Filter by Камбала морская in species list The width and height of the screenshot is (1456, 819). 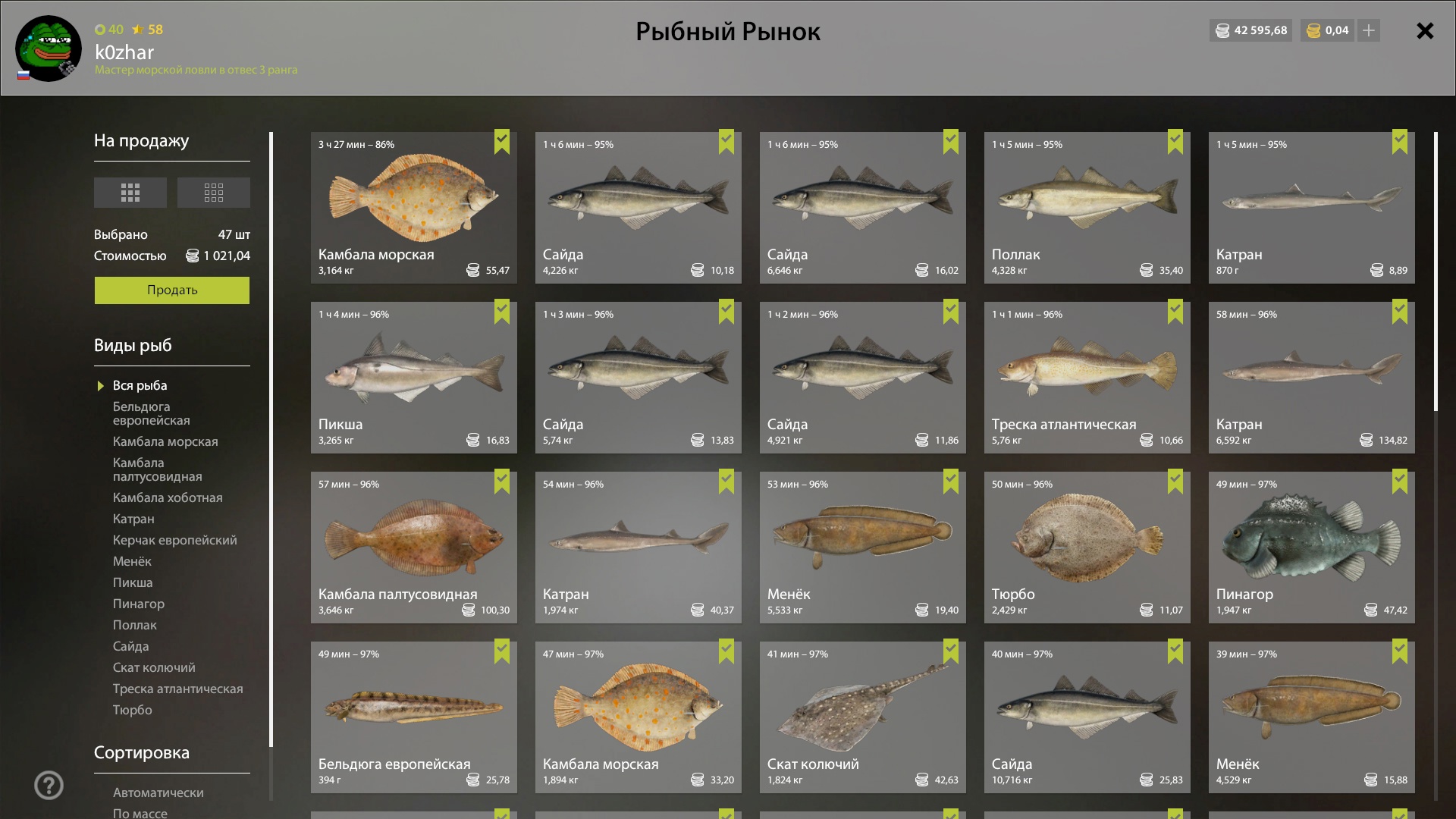click(165, 441)
